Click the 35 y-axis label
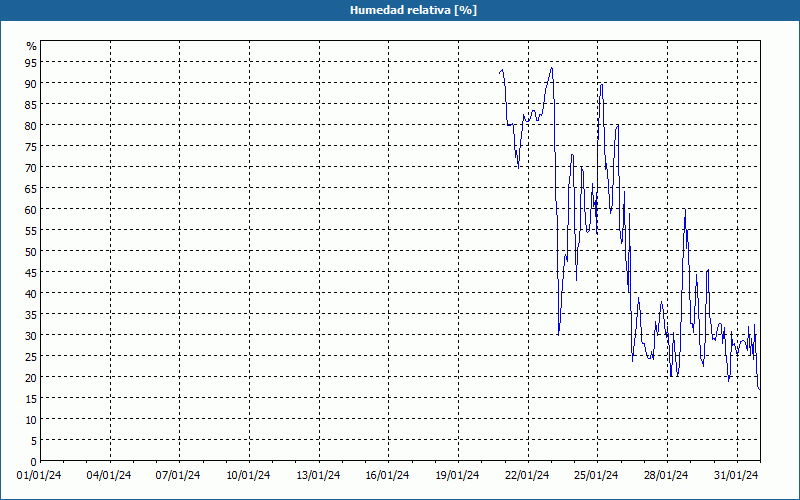This screenshot has width=800, height=500. 31,314
